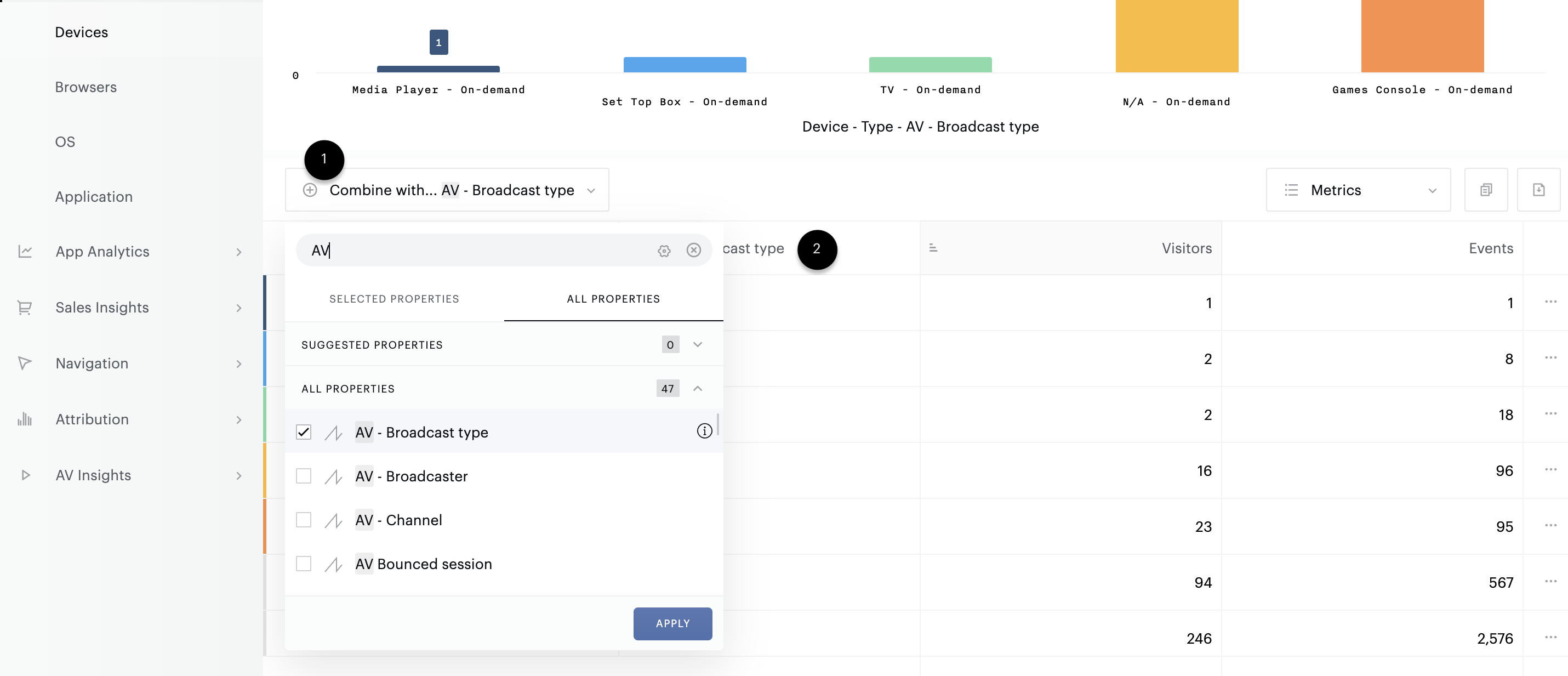Click the copy table icon button
The width and height of the screenshot is (1568, 676).
[1485, 190]
